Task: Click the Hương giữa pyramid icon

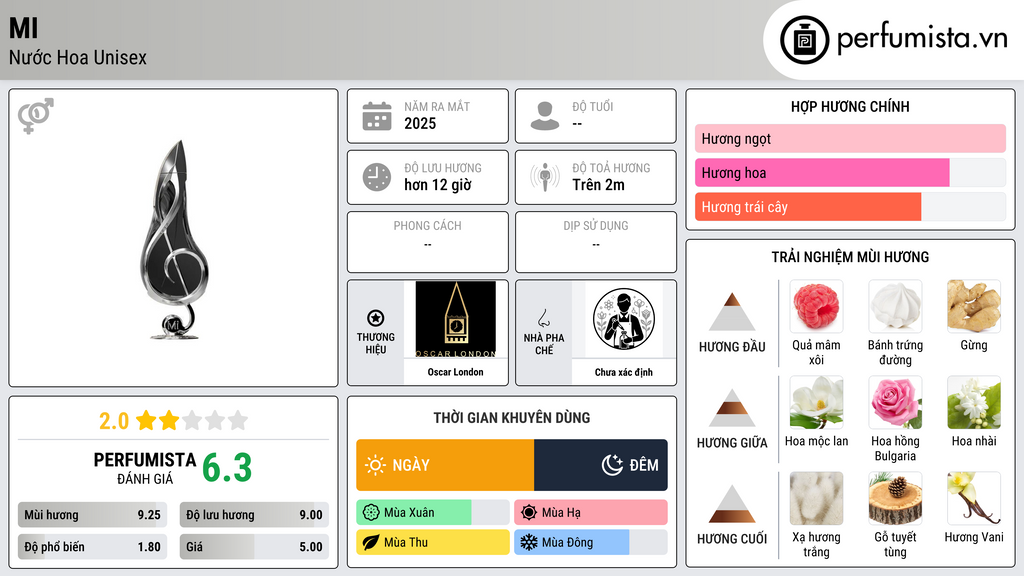Action: pos(732,408)
